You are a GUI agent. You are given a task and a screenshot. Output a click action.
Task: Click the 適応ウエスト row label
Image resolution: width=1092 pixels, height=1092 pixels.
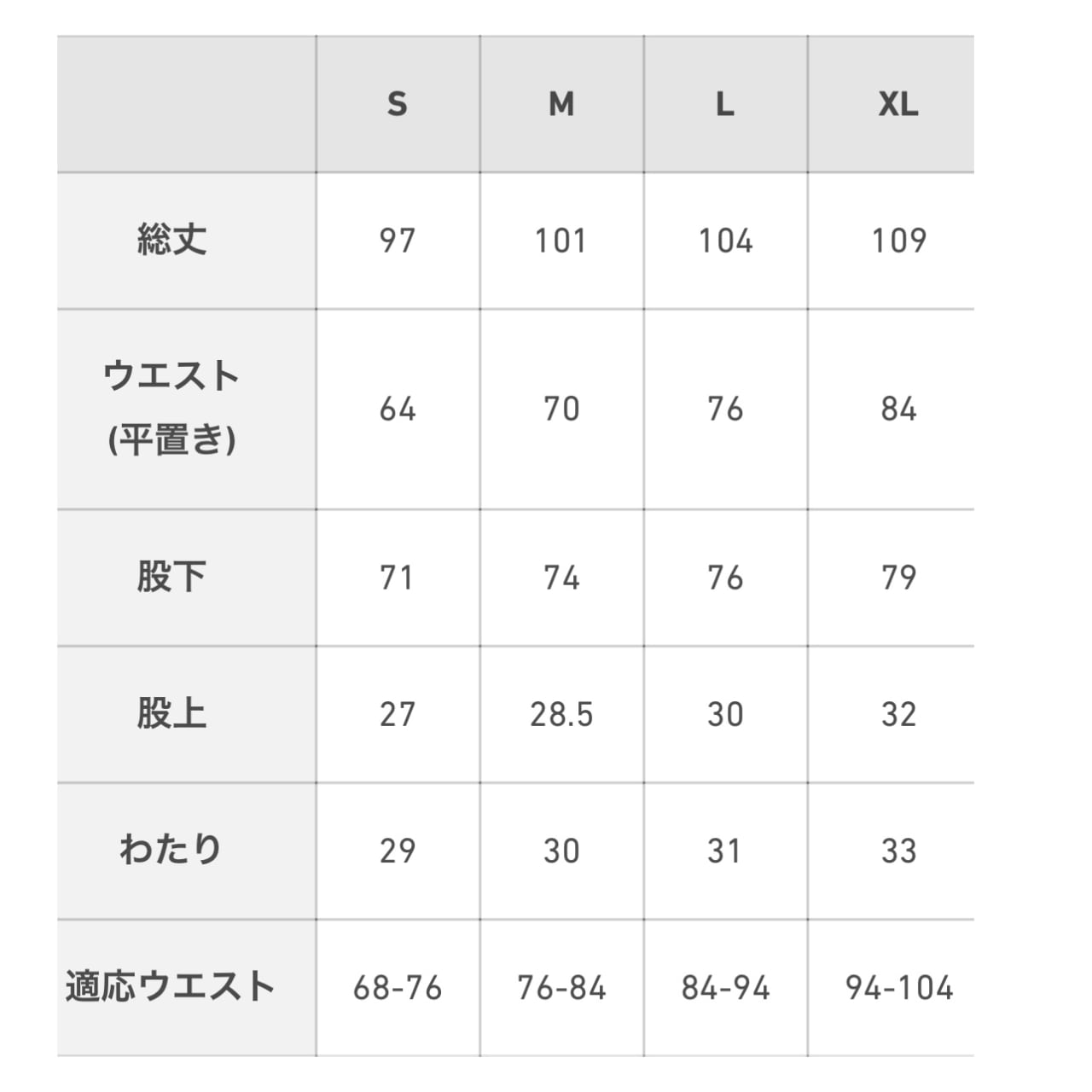coord(171,986)
